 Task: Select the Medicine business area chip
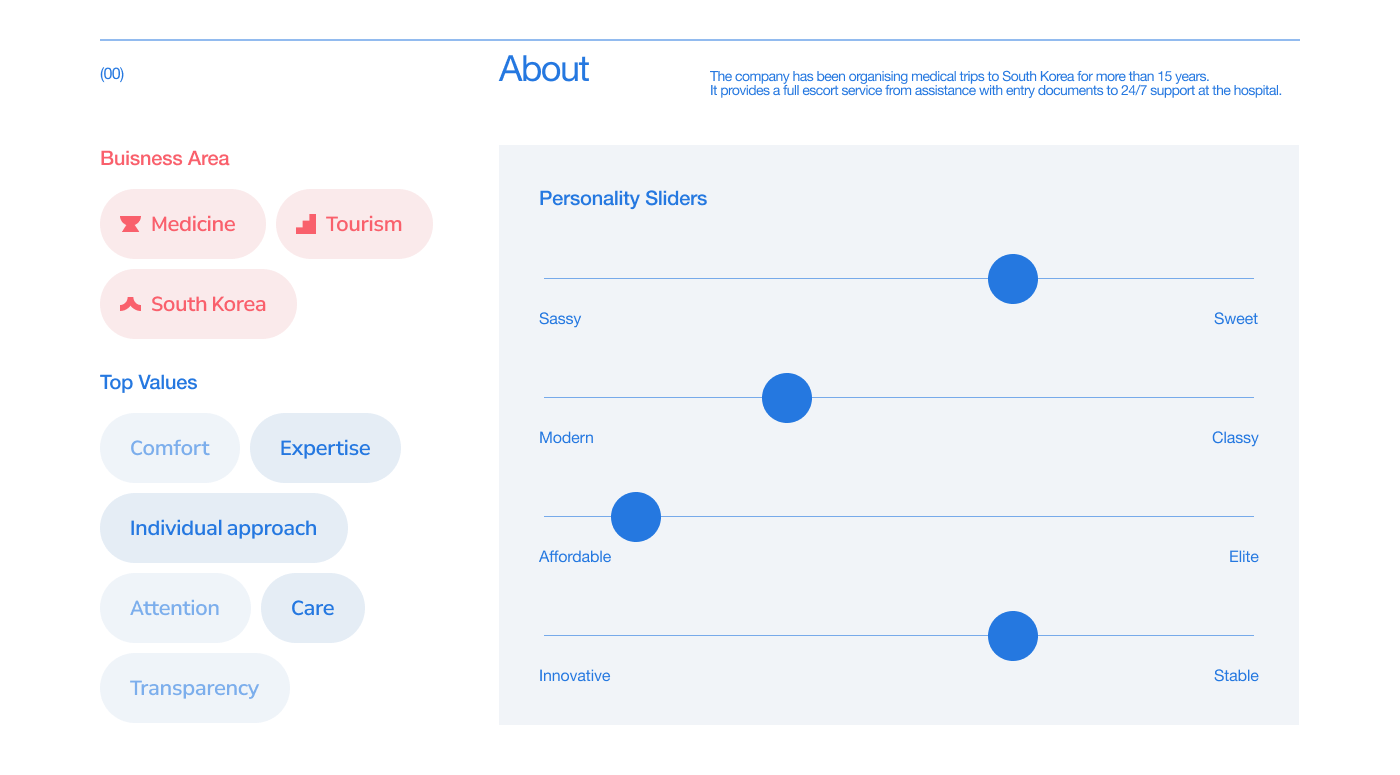click(x=183, y=224)
